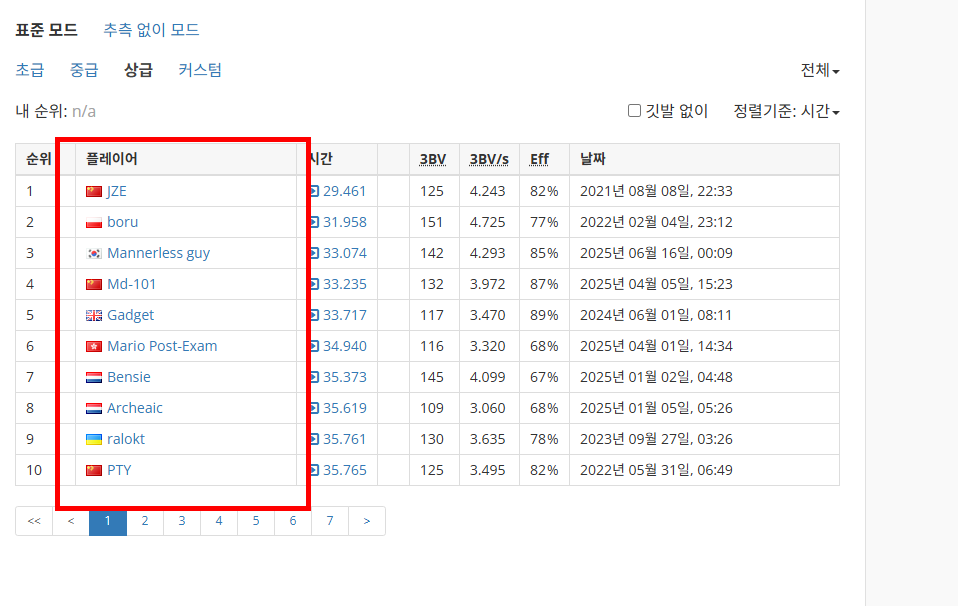Click the China flag beside Md-101
This screenshot has height=606, width=958.
pos(94,285)
